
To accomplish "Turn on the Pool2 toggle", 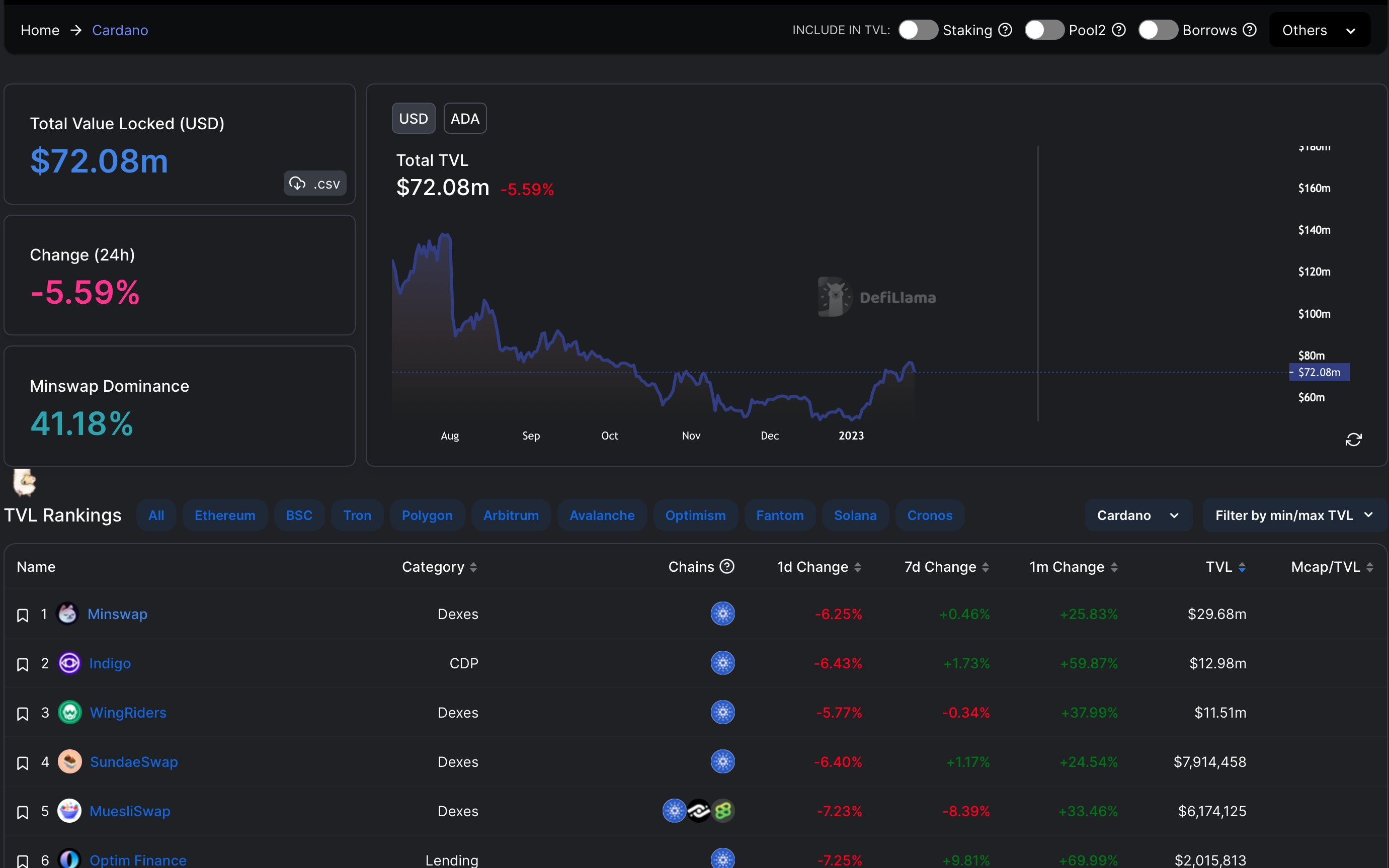I will point(1043,30).
